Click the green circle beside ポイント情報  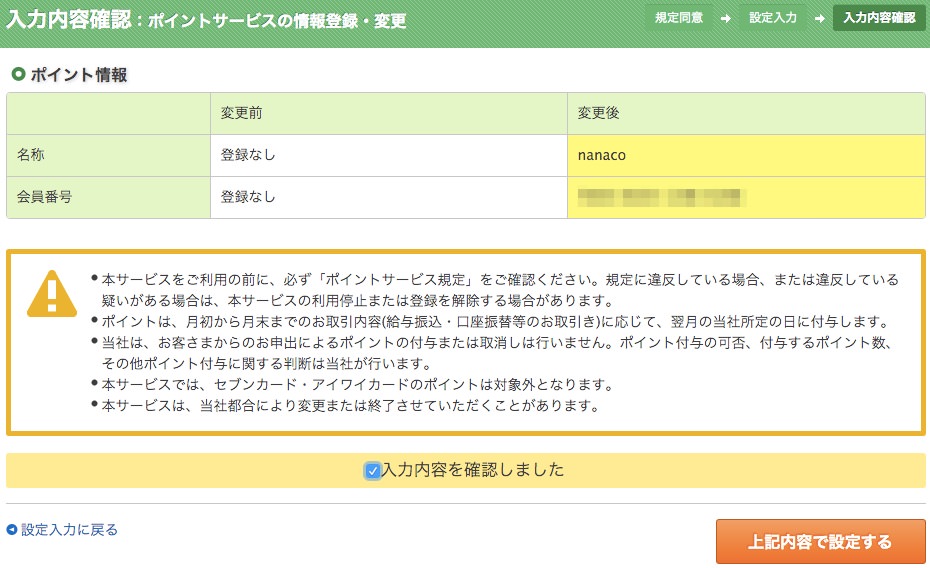[x=17, y=74]
